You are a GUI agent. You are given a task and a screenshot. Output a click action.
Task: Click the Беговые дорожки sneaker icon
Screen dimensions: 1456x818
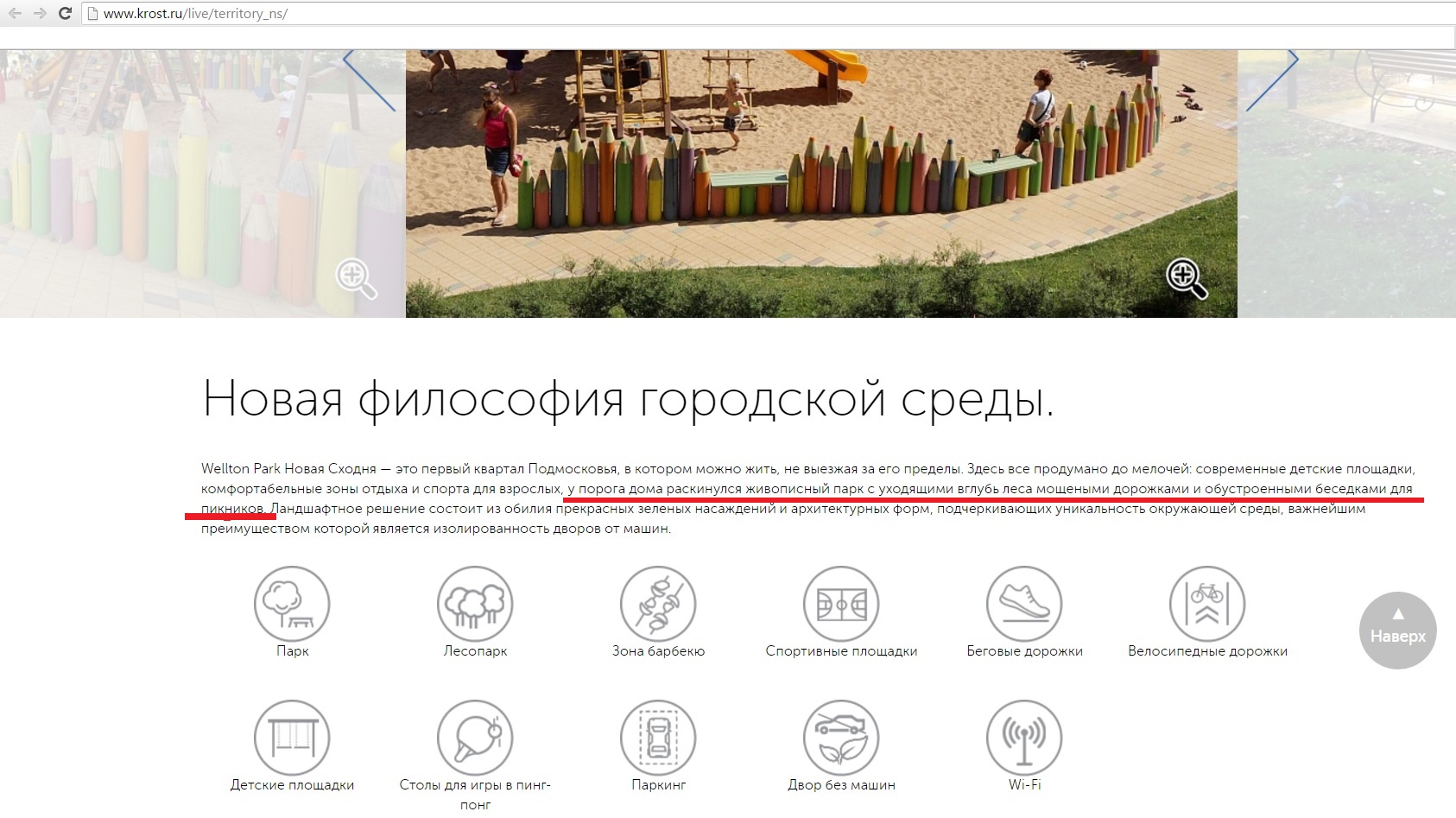tap(1024, 604)
